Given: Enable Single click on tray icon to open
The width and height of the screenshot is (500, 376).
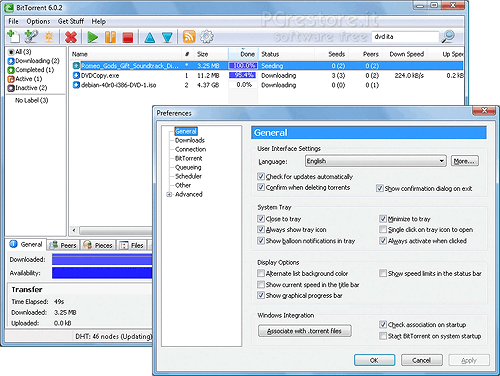Looking at the screenshot, I should click(383, 229).
